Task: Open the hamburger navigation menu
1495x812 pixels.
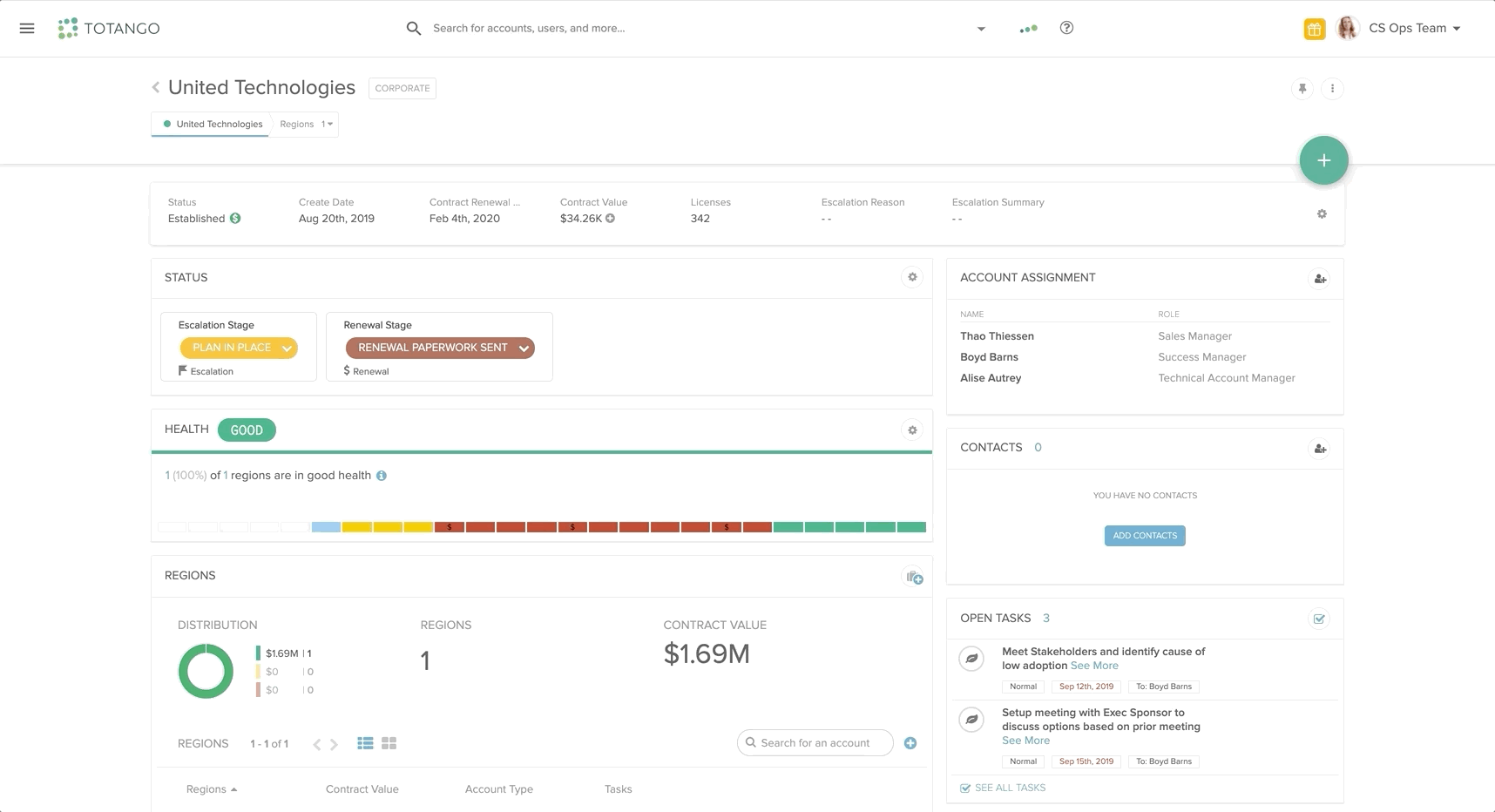Action: 27,28
